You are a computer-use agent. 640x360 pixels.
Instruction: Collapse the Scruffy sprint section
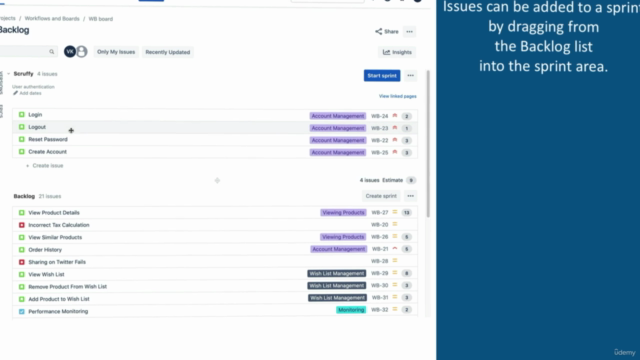9,74
